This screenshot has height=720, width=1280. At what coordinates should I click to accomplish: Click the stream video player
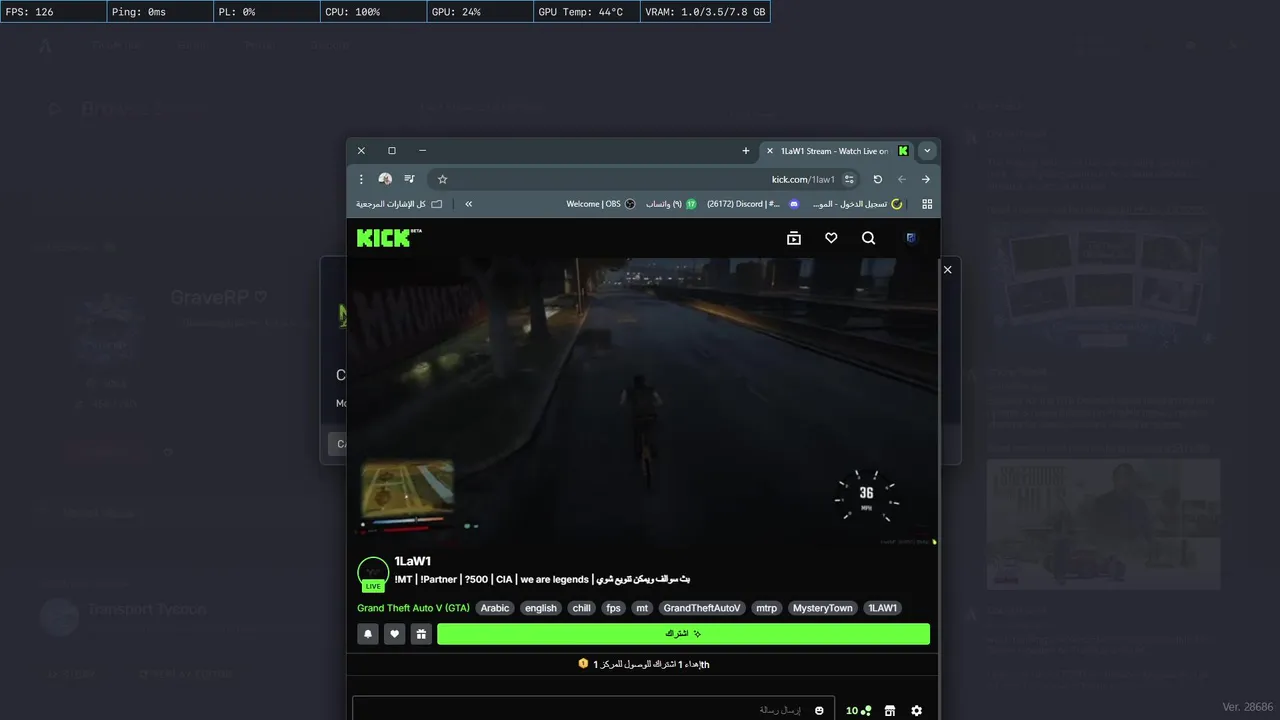coord(643,402)
